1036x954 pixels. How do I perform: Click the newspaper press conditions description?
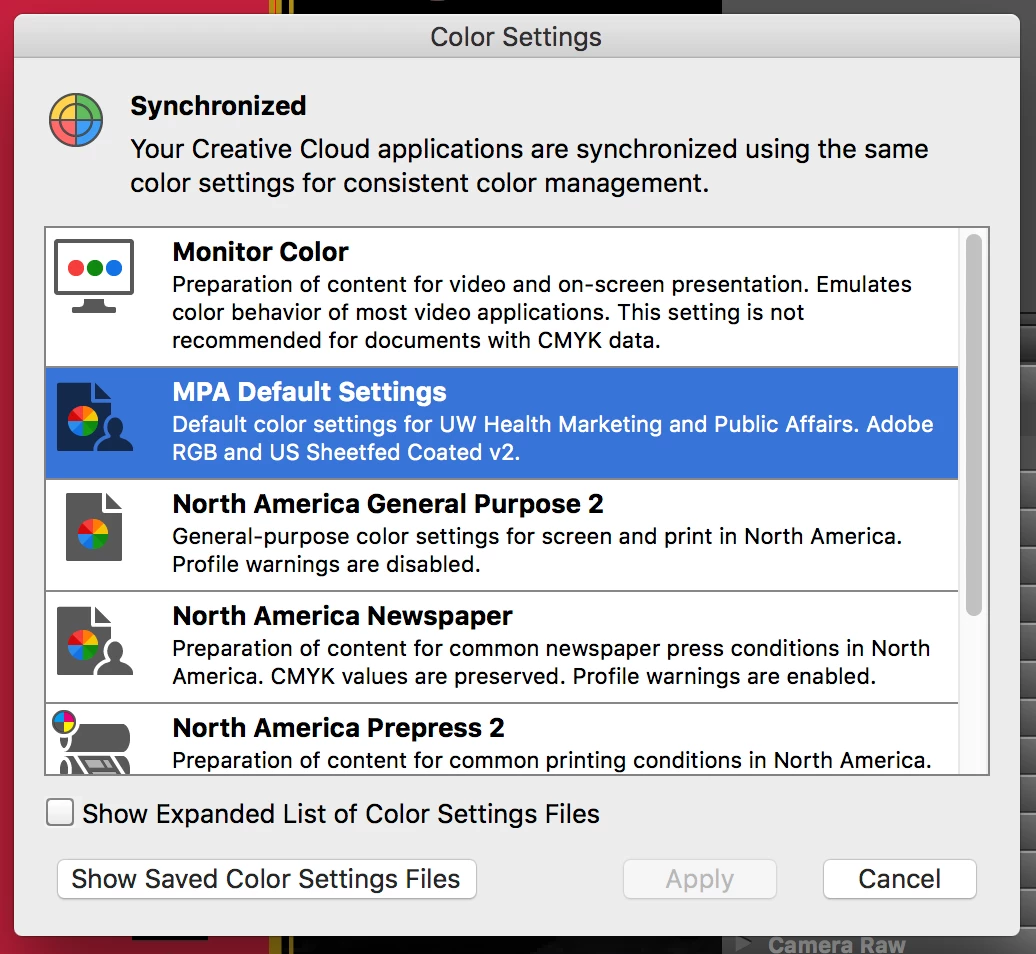(551, 662)
